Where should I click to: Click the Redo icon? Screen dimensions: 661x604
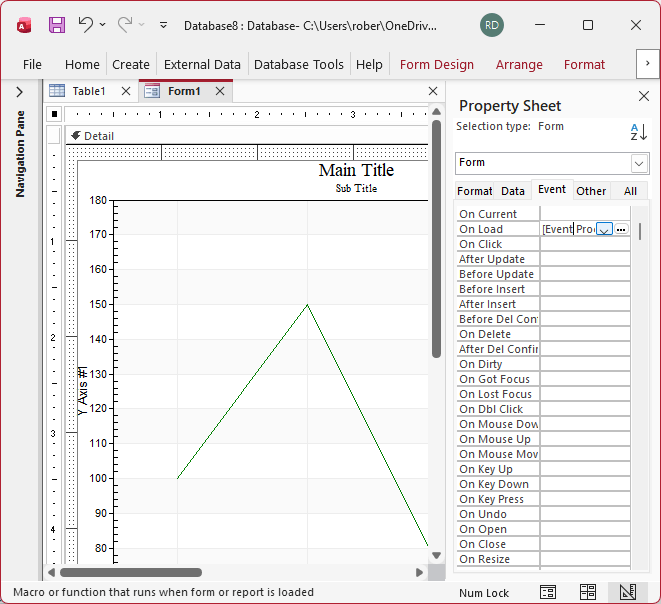(125, 25)
